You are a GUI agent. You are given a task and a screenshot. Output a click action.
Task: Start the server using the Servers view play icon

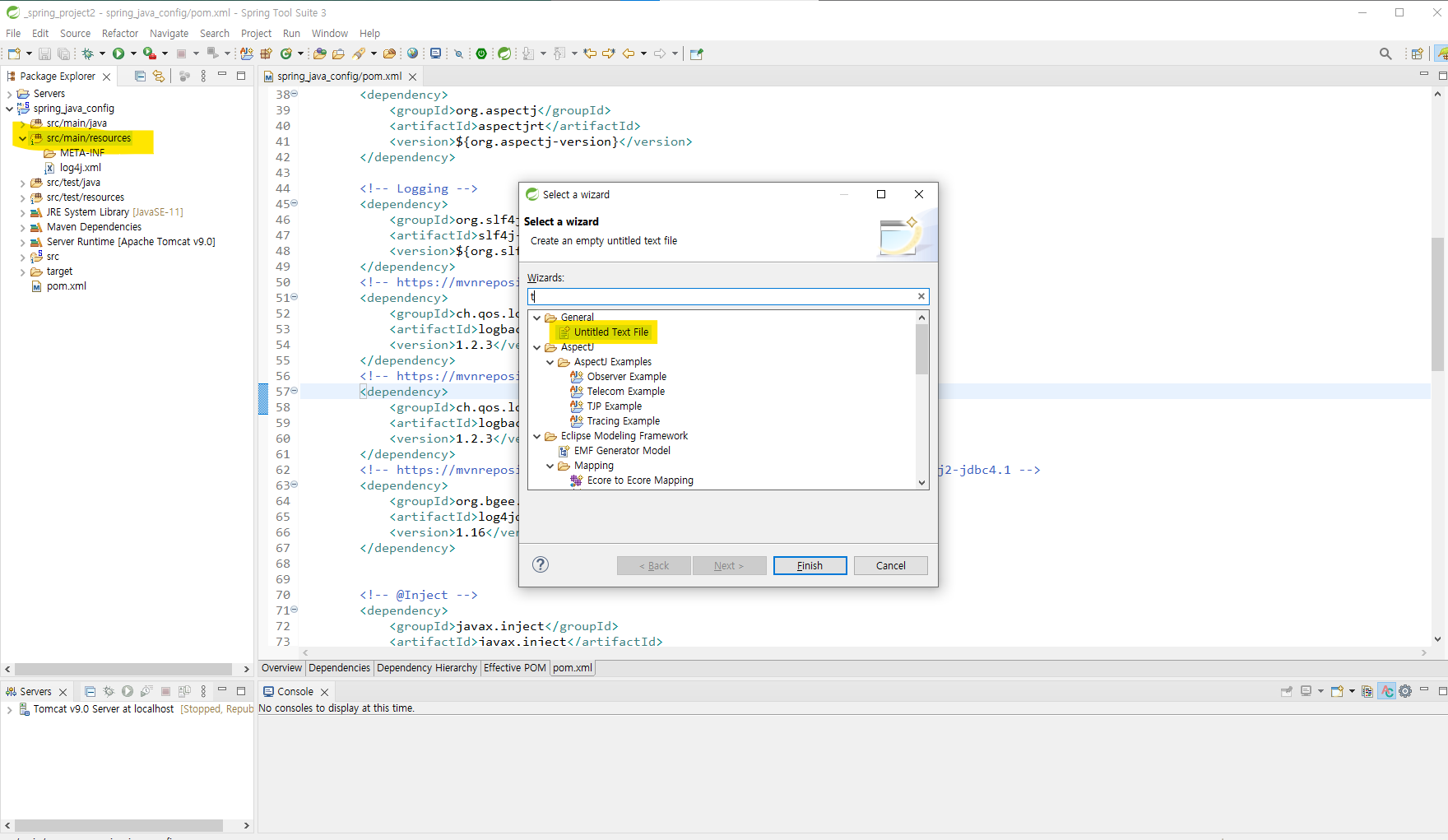[128, 691]
